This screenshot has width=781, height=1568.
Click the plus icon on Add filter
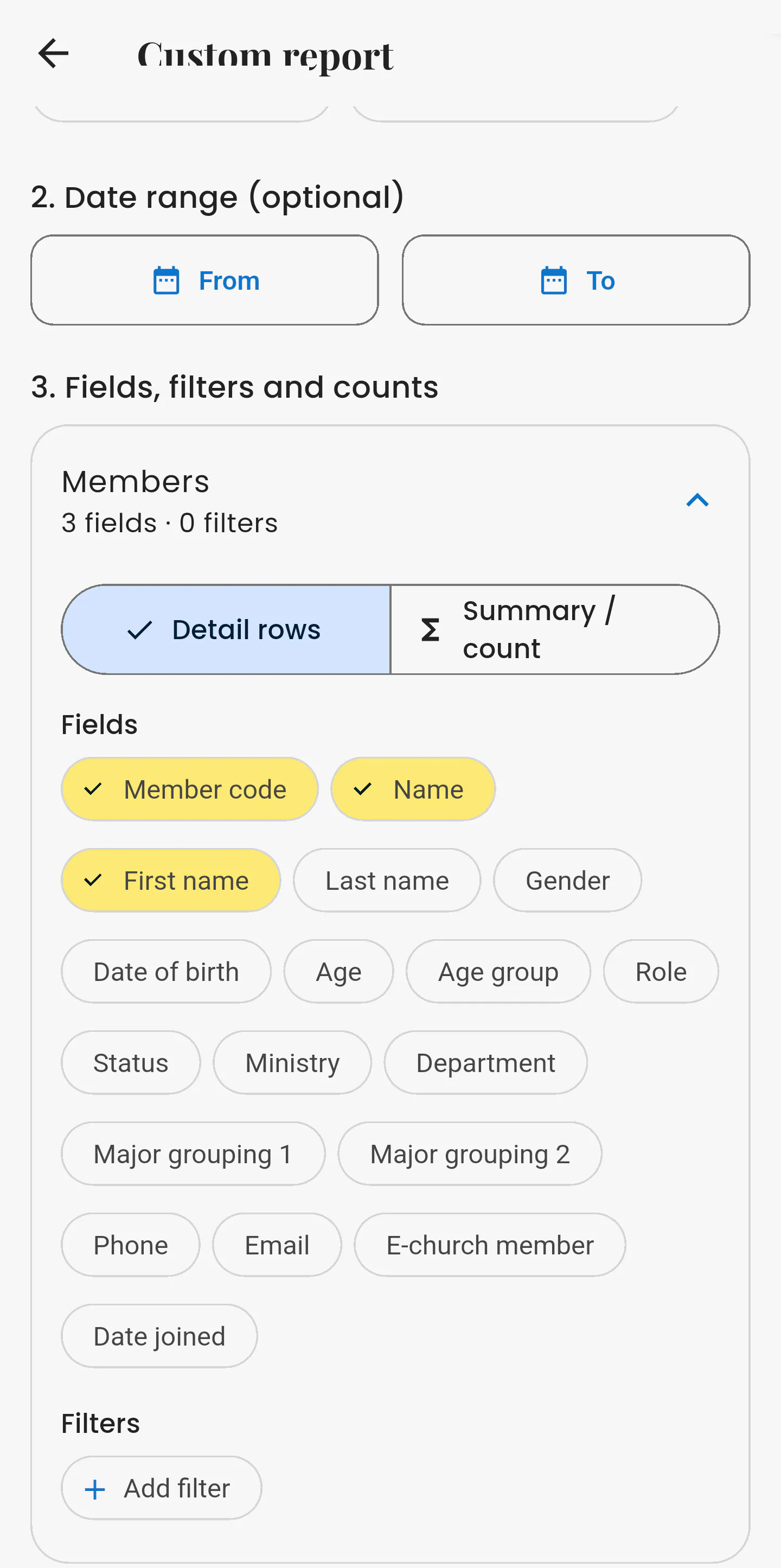click(x=95, y=1489)
